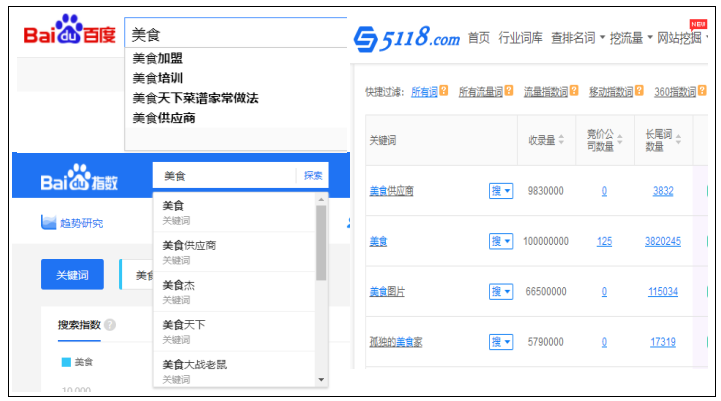This screenshot has width=721, height=401.
Task: Open the 搜 dropdown for 美食图片
Action: click(501, 291)
